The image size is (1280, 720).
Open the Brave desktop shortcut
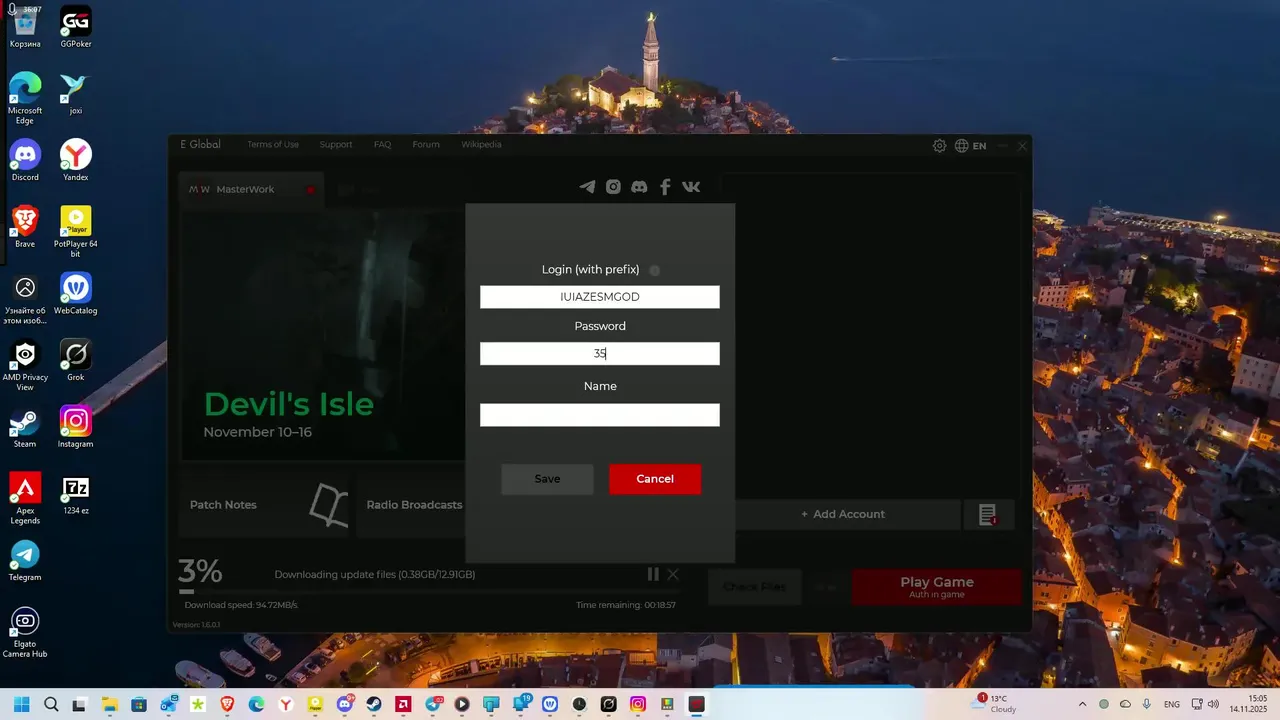click(x=25, y=227)
